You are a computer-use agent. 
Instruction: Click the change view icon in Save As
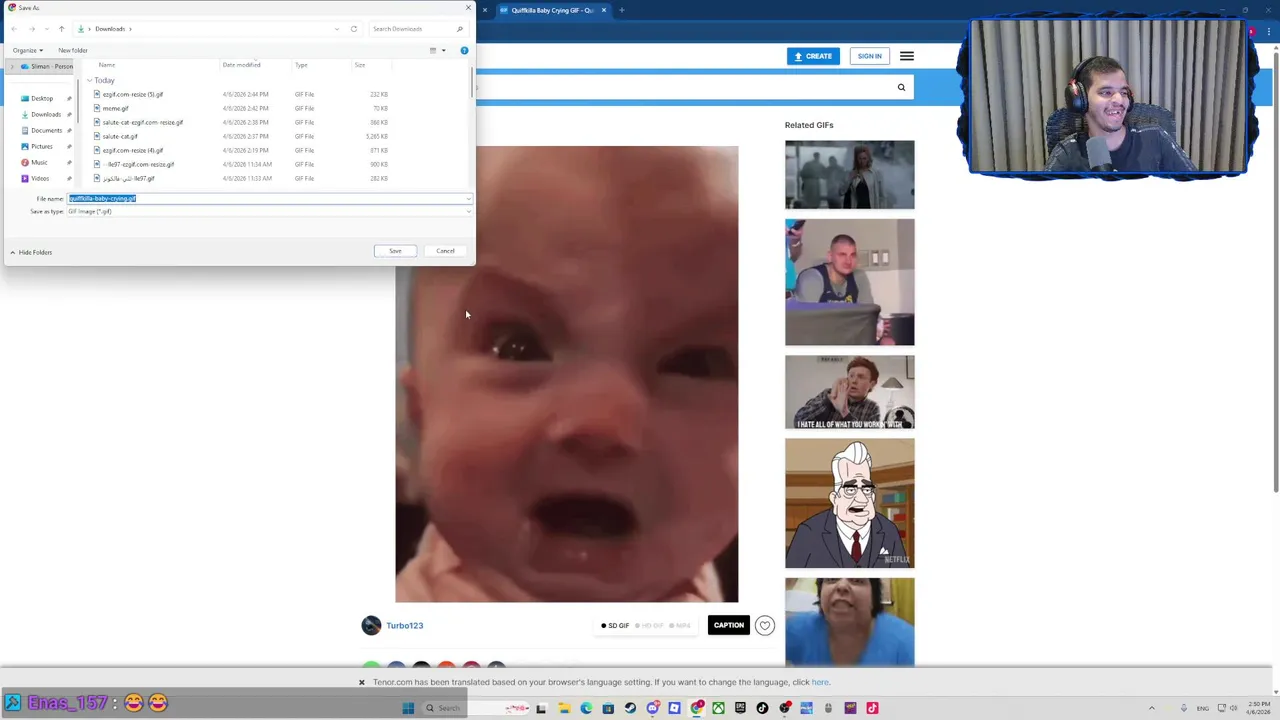[x=433, y=50]
